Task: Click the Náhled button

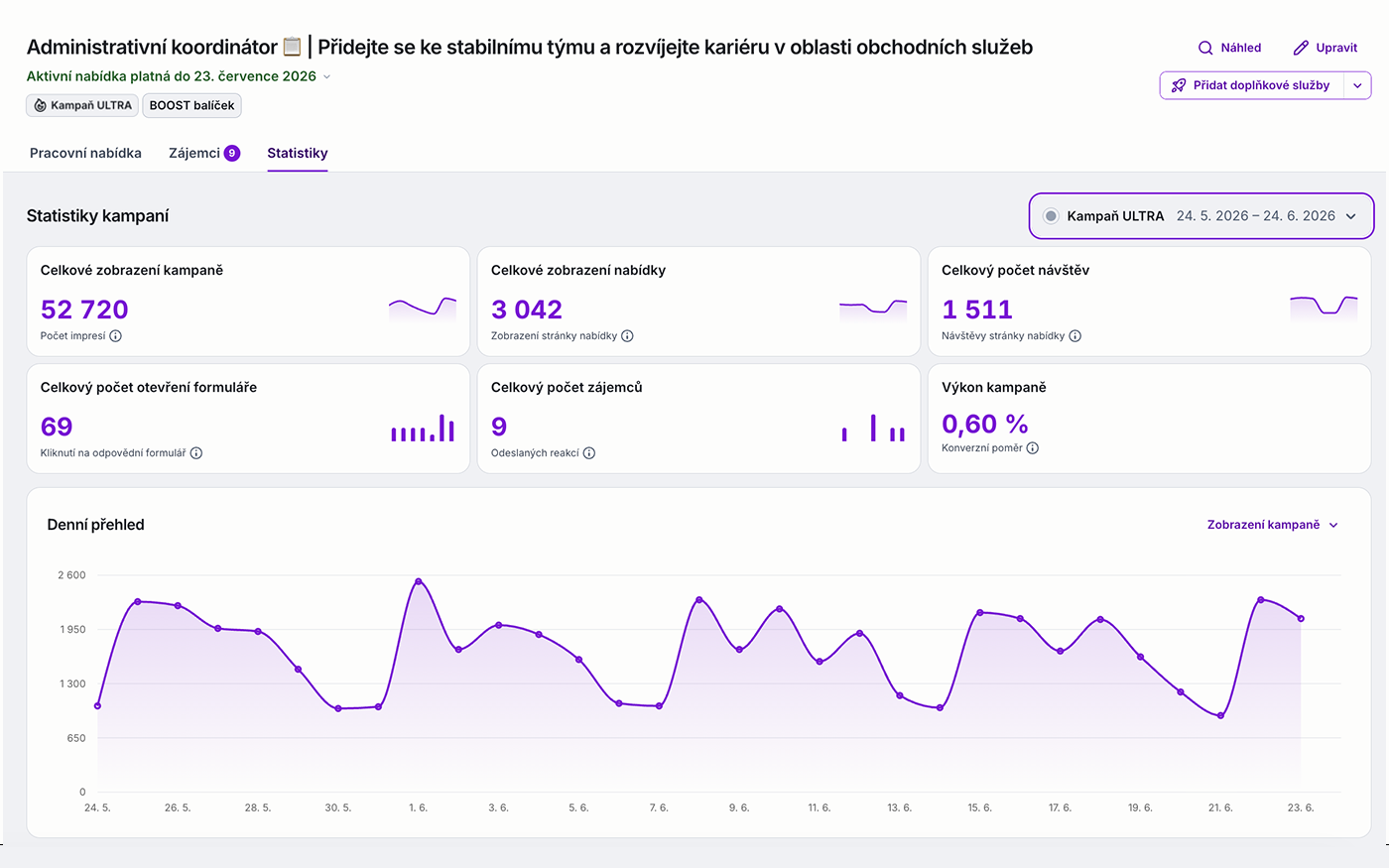Action: point(1230,48)
